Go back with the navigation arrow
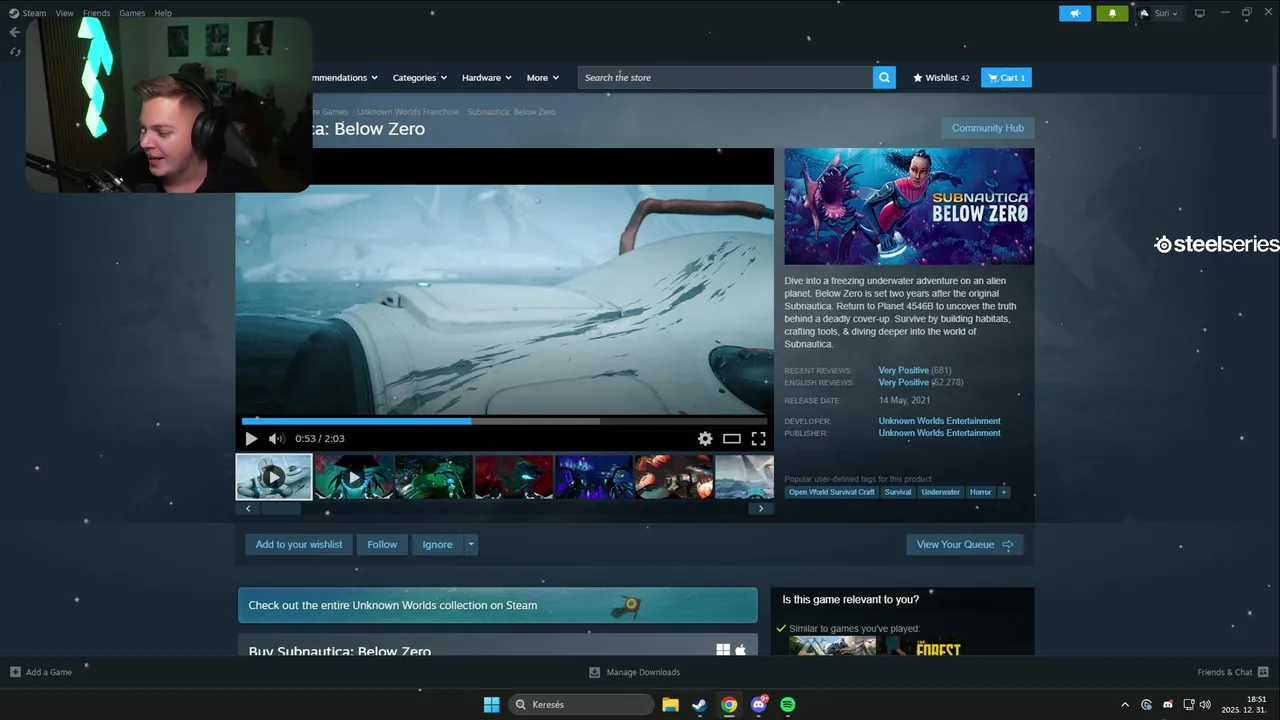This screenshot has height=720, width=1280. (x=14, y=32)
